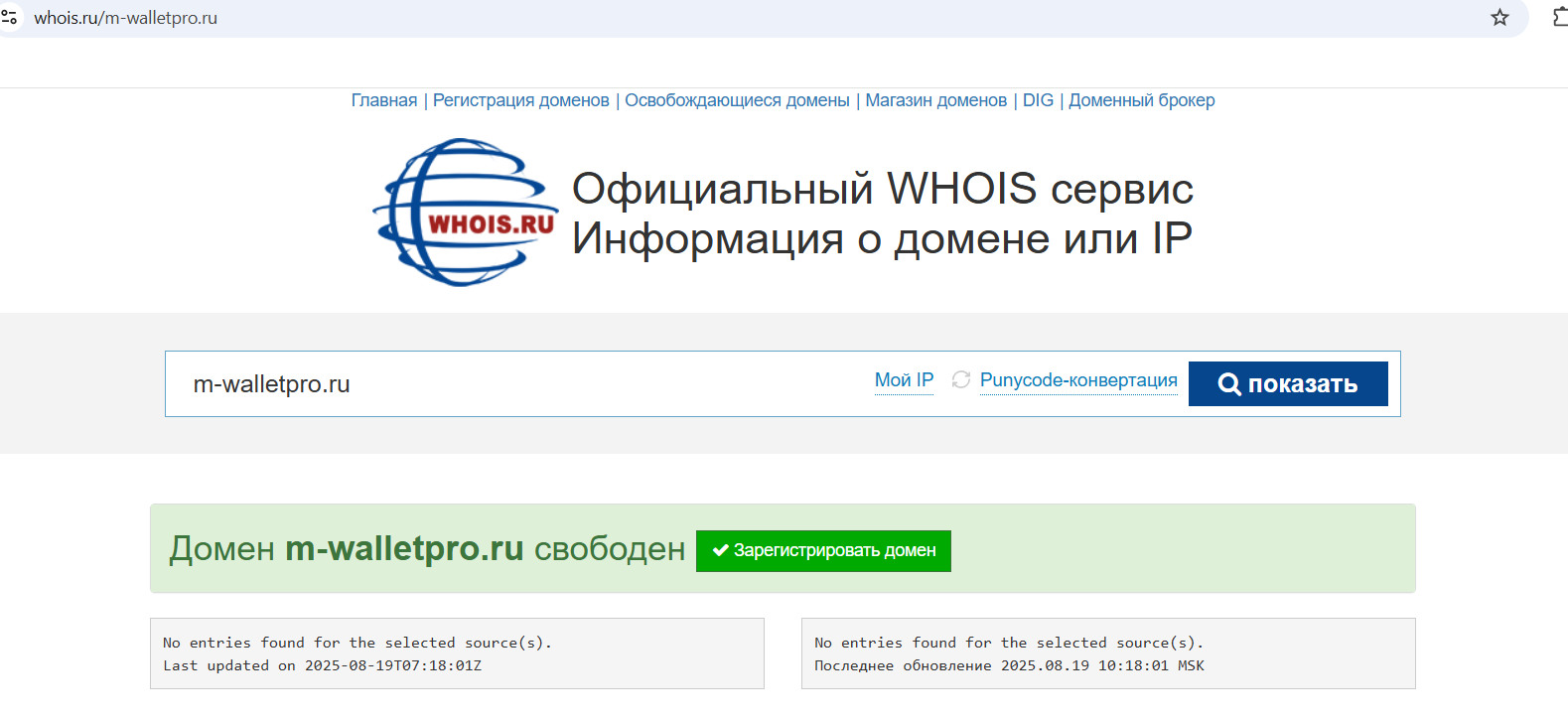Click the WHOIS.RU globe logo
This screenshot has height=723, width=1568.
(x=465, y=213)
